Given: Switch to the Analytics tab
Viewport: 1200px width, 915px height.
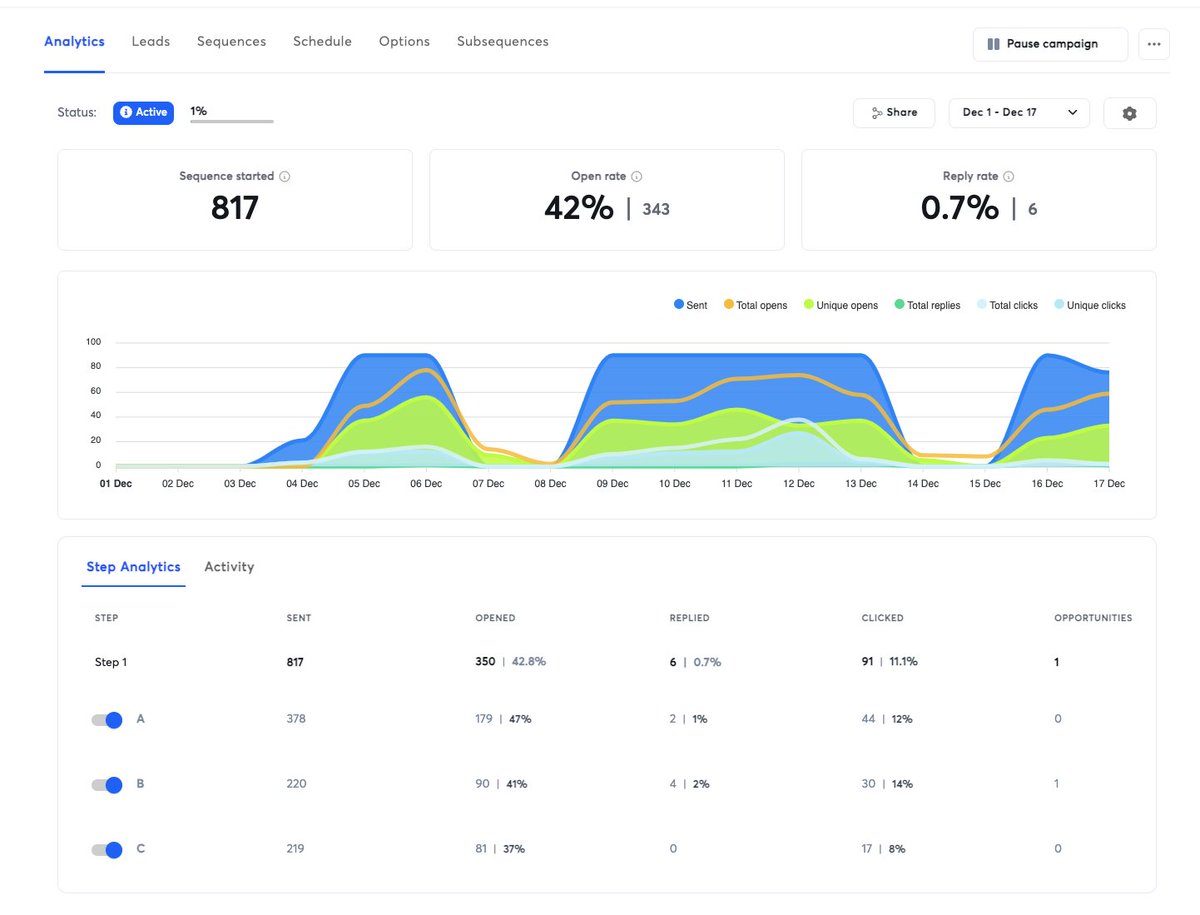Looking at the screenshot, I should pos(74,42).
